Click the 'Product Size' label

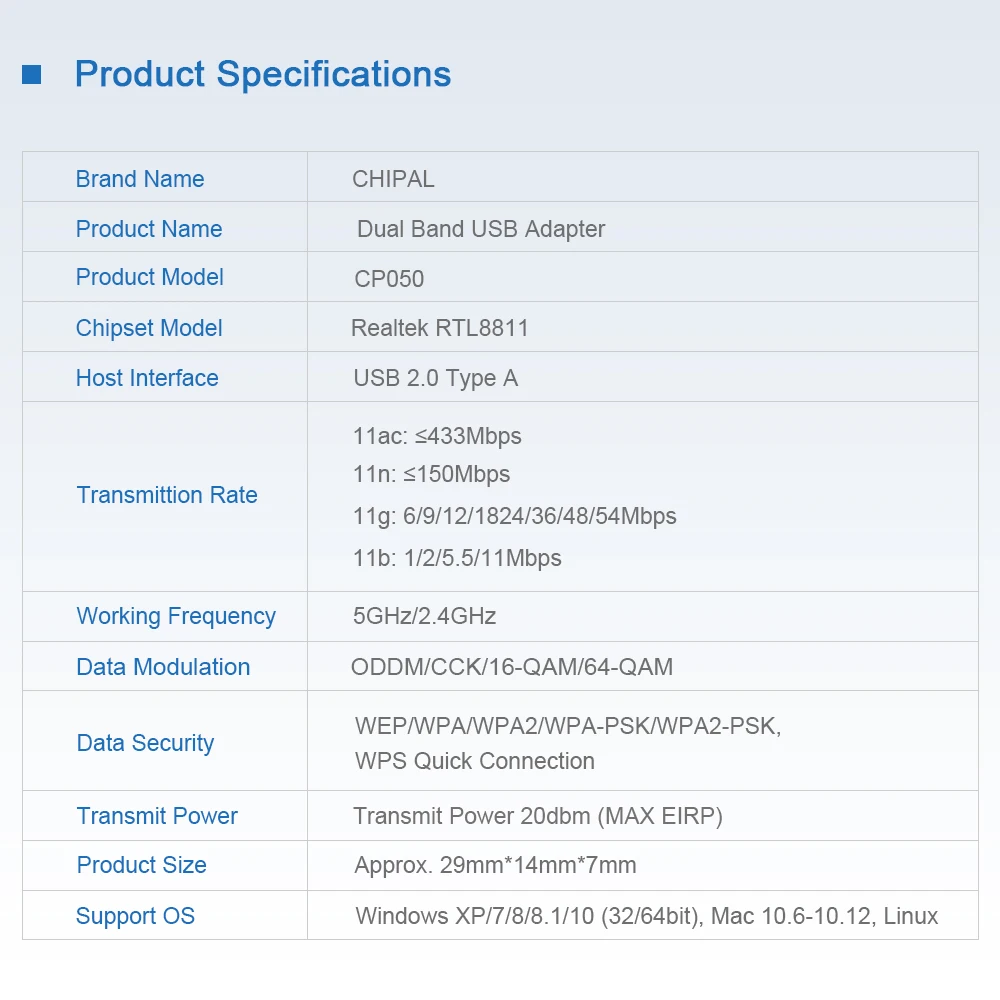click(x=141, y=865)
